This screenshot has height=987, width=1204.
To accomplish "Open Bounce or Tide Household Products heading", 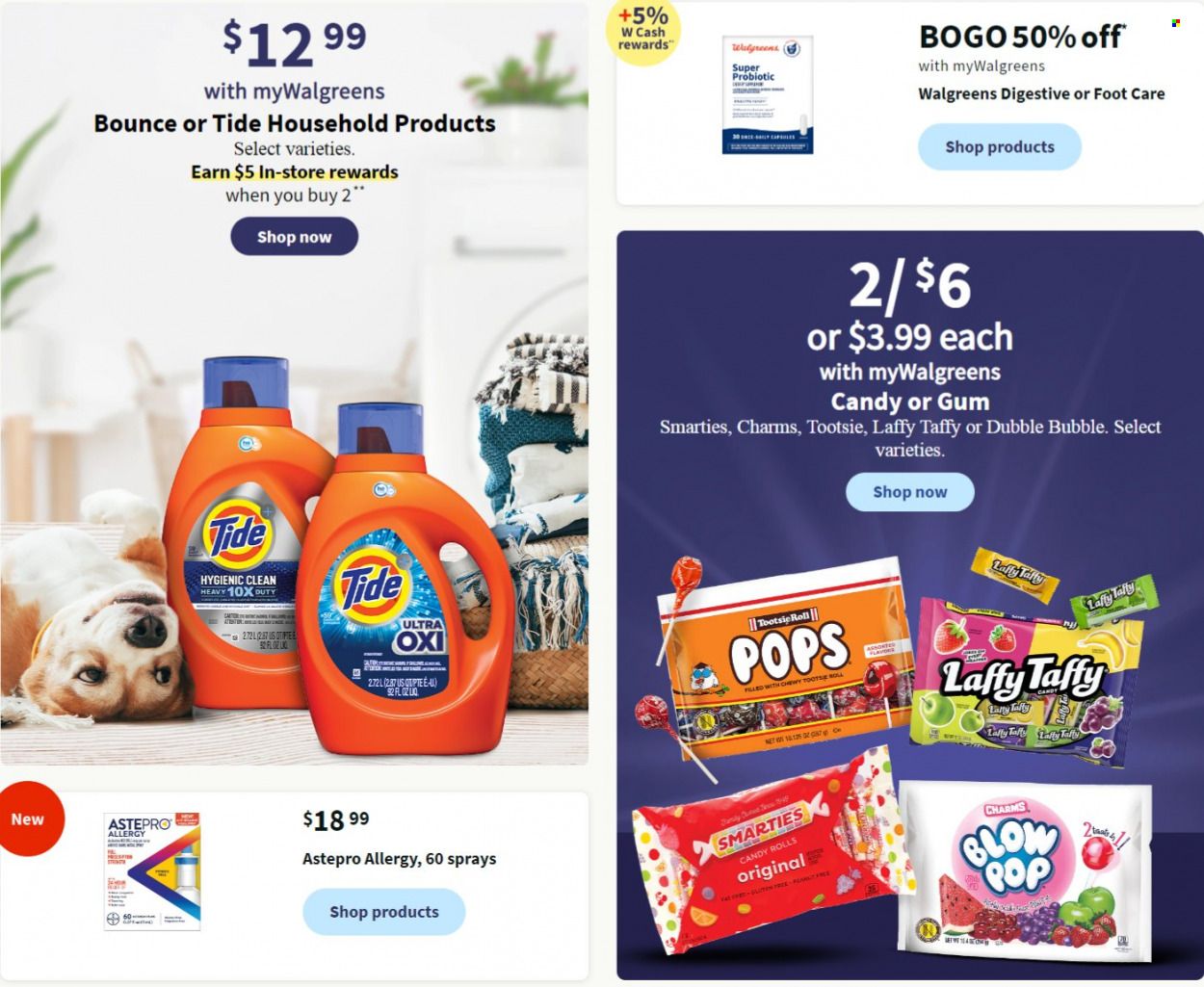I will [295, 123].
